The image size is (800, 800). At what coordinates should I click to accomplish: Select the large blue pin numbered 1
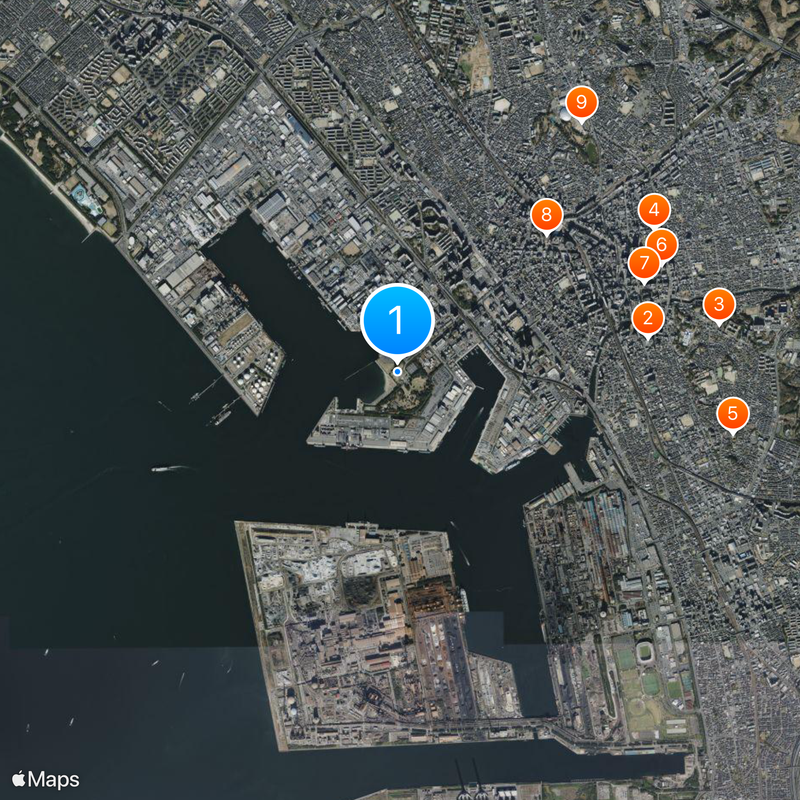[x=397, y=320]
